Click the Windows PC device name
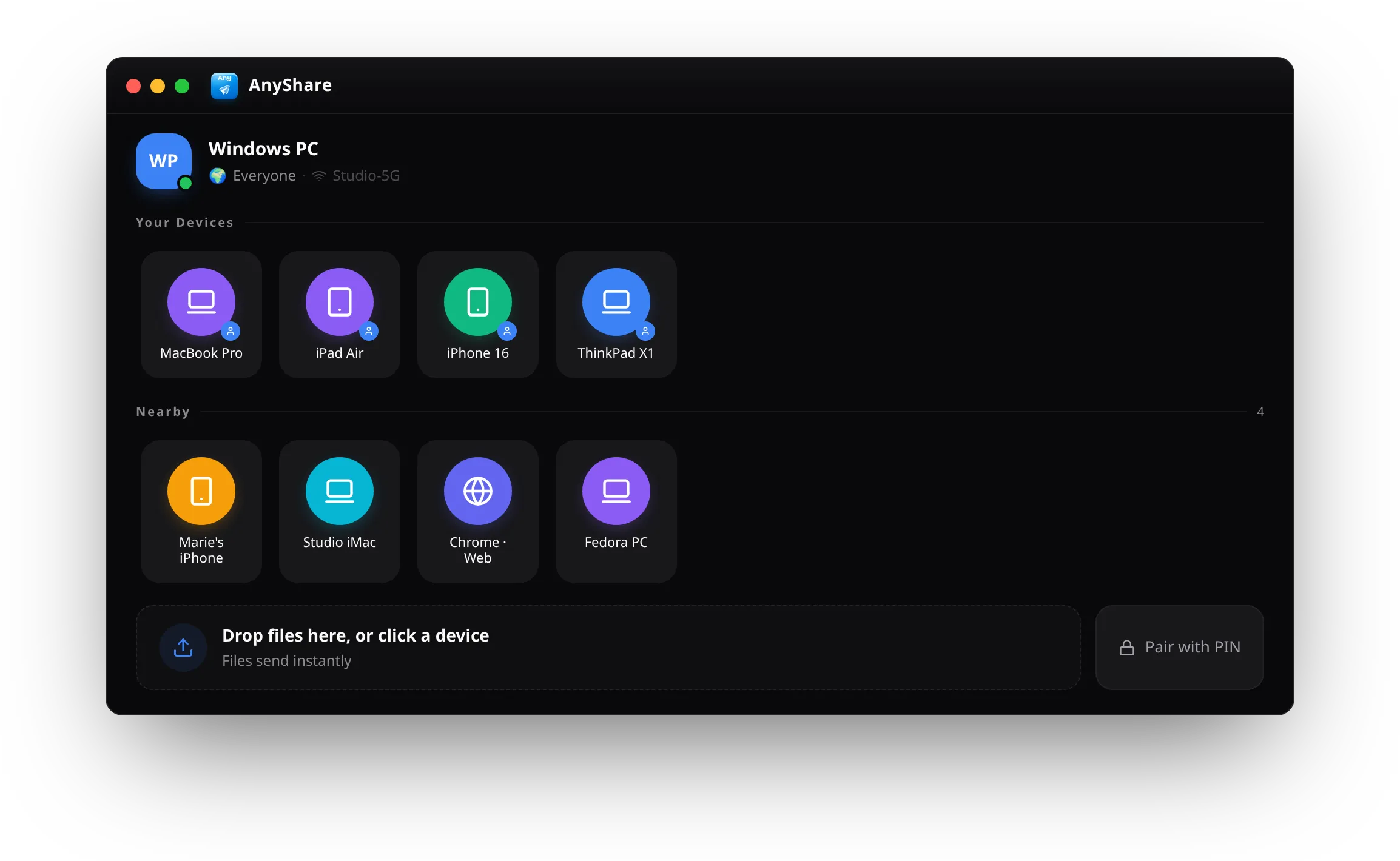 click(x=263, y=149)
